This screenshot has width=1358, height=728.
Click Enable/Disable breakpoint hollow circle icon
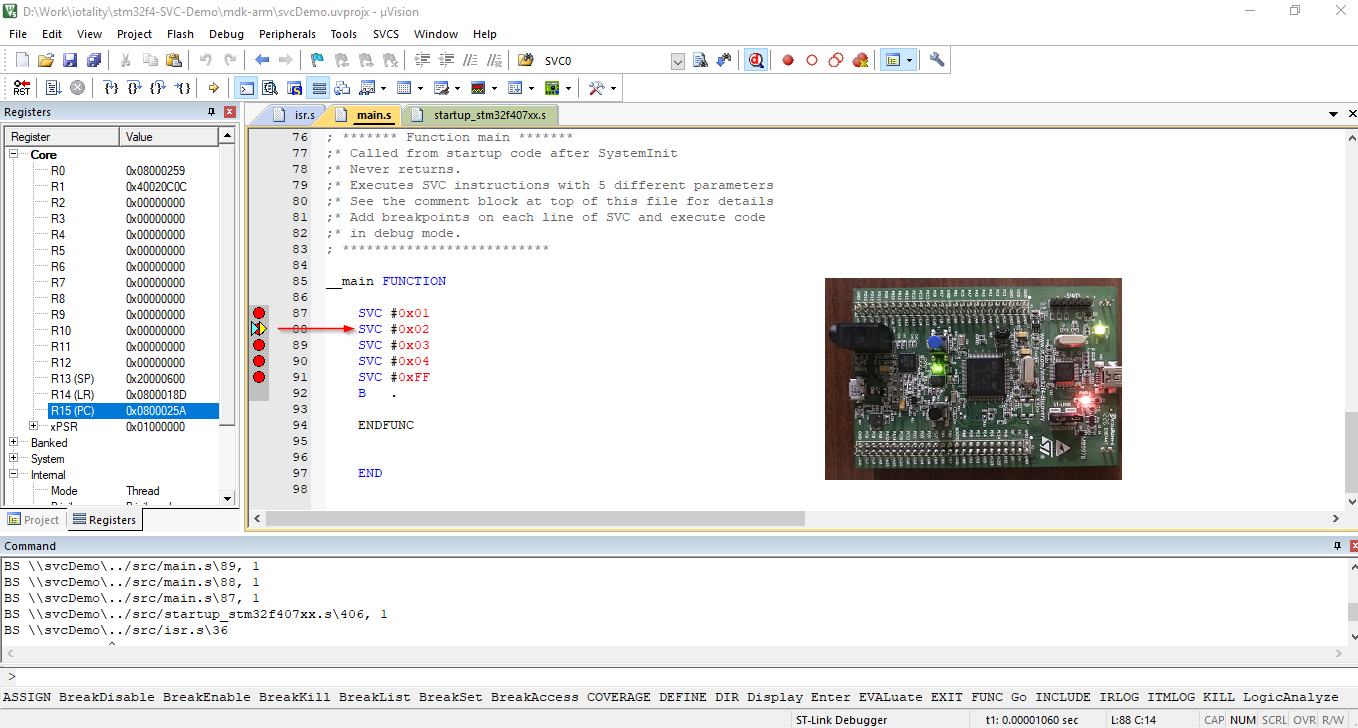(812, 60)
